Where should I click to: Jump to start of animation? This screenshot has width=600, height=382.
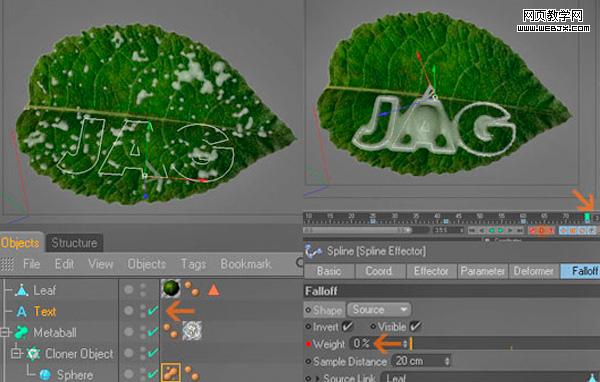[x=471, y=230]
